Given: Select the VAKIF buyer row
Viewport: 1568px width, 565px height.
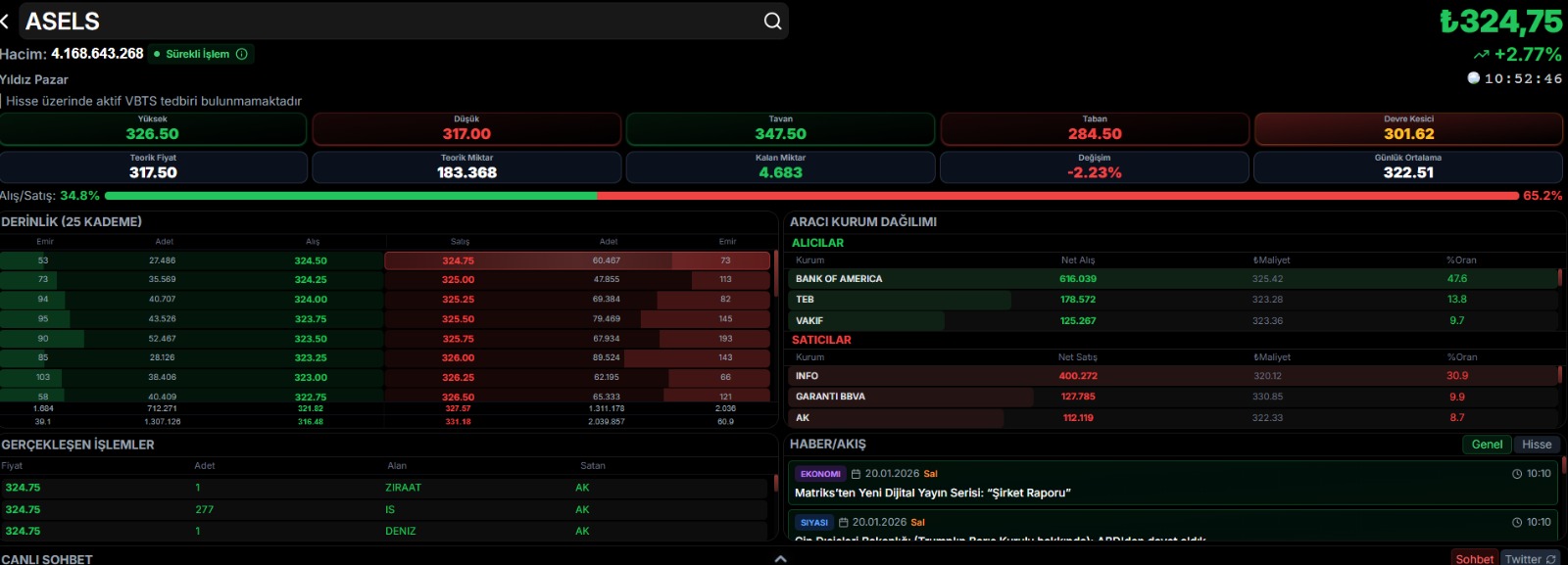Looking at the screenshot, I should coord(1173,321).
